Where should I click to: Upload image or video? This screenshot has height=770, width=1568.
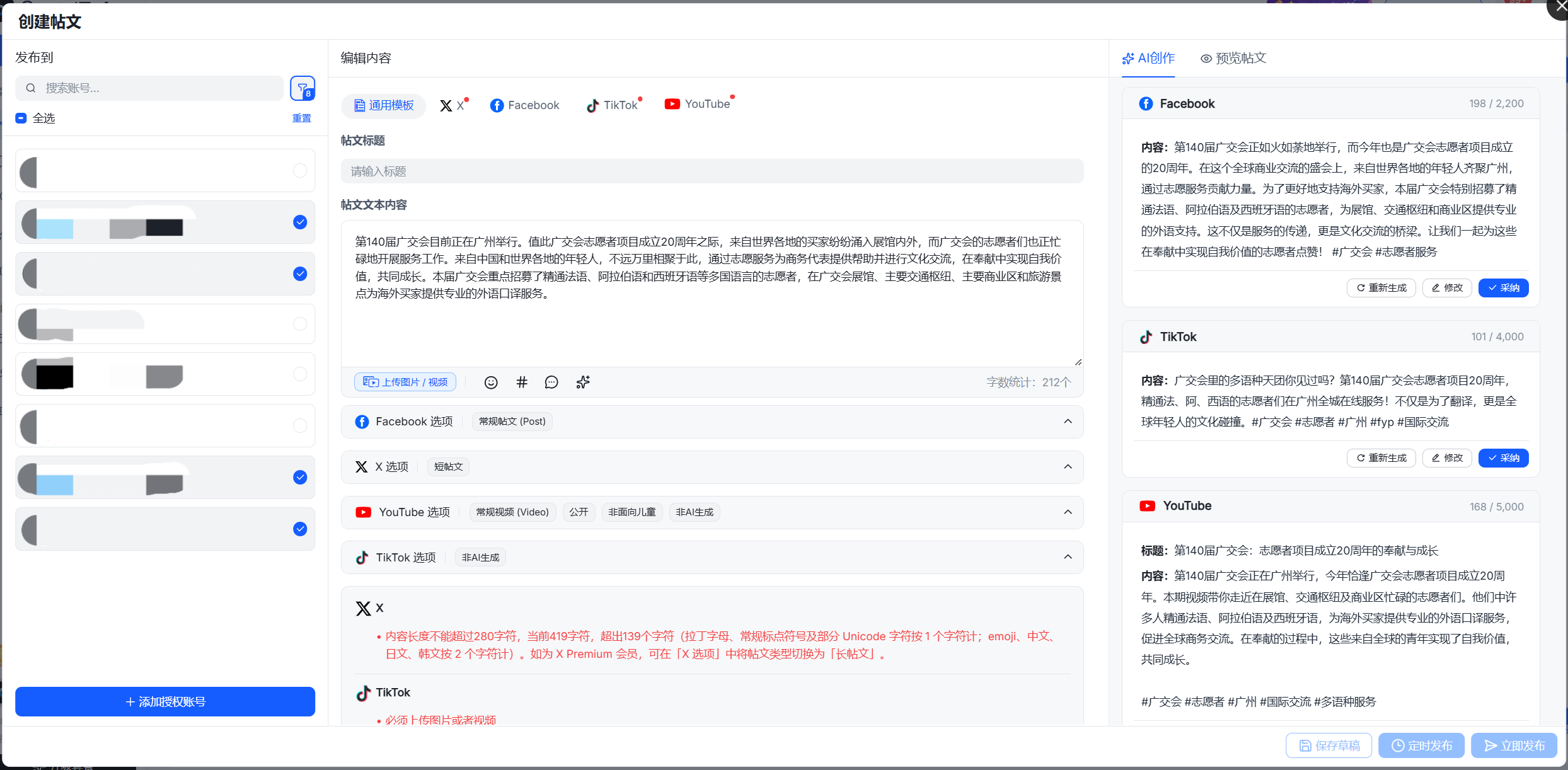point(405,382)
